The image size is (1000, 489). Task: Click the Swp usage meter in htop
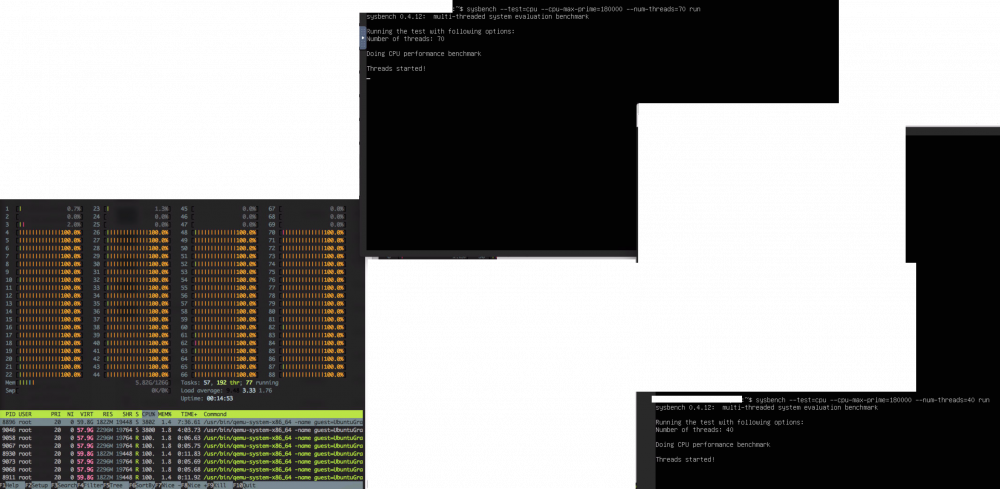(86, 390)
